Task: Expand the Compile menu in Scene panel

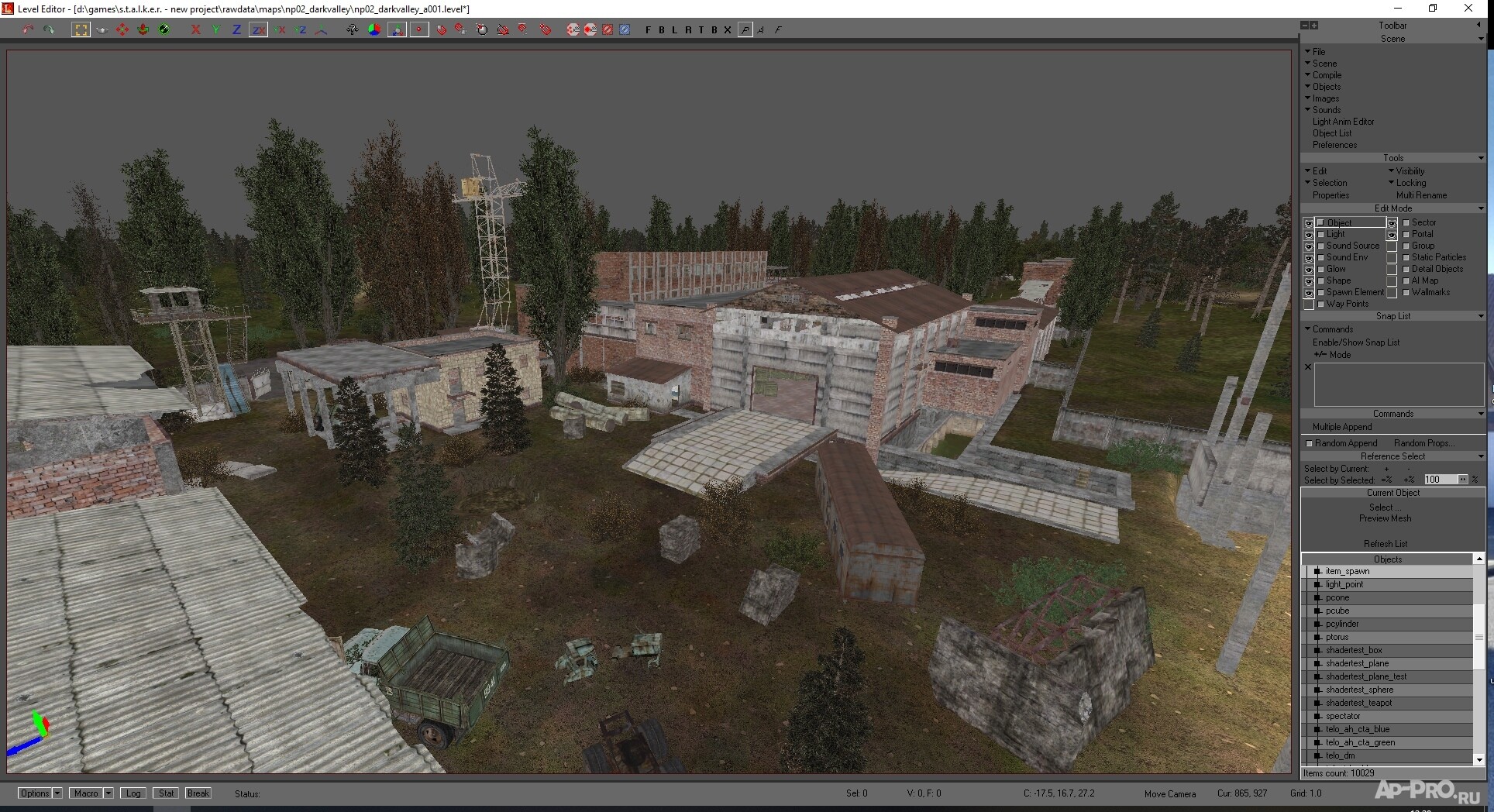Action: point(1326,75)
